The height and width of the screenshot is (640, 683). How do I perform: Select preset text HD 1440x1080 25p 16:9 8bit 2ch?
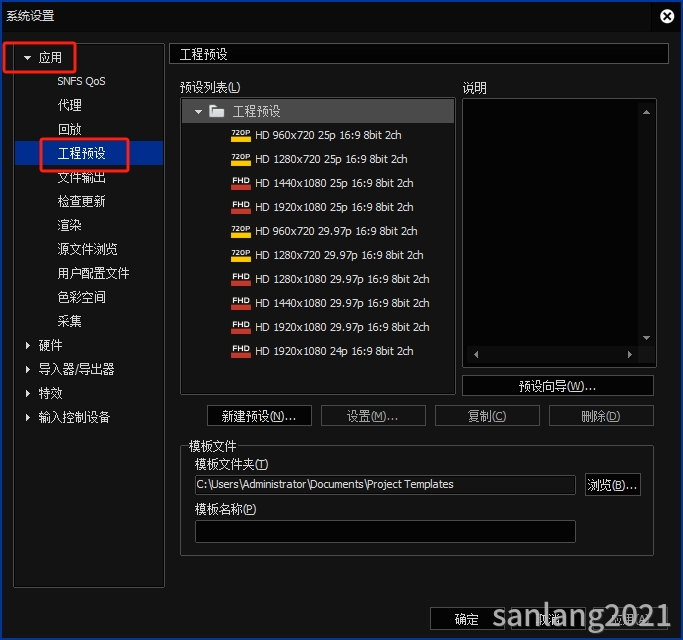pyautogui.click(x=334, y=183)
